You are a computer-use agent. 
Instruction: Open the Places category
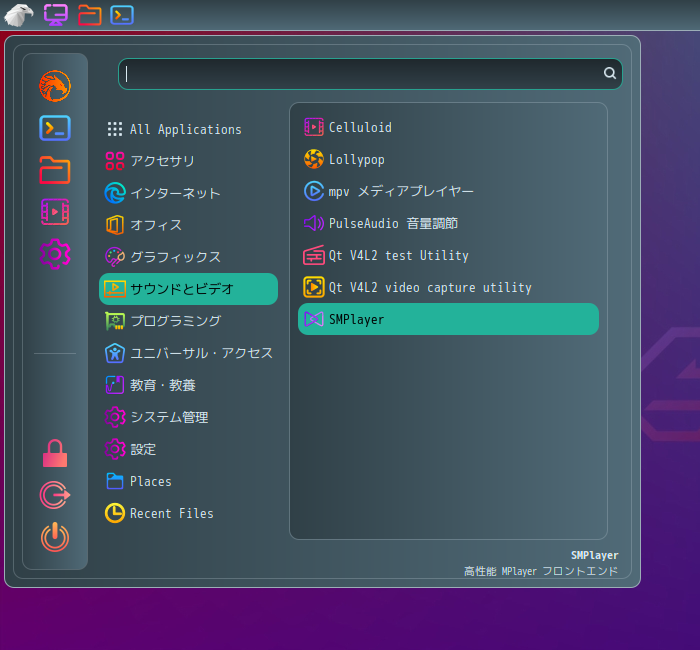(188, 481)
